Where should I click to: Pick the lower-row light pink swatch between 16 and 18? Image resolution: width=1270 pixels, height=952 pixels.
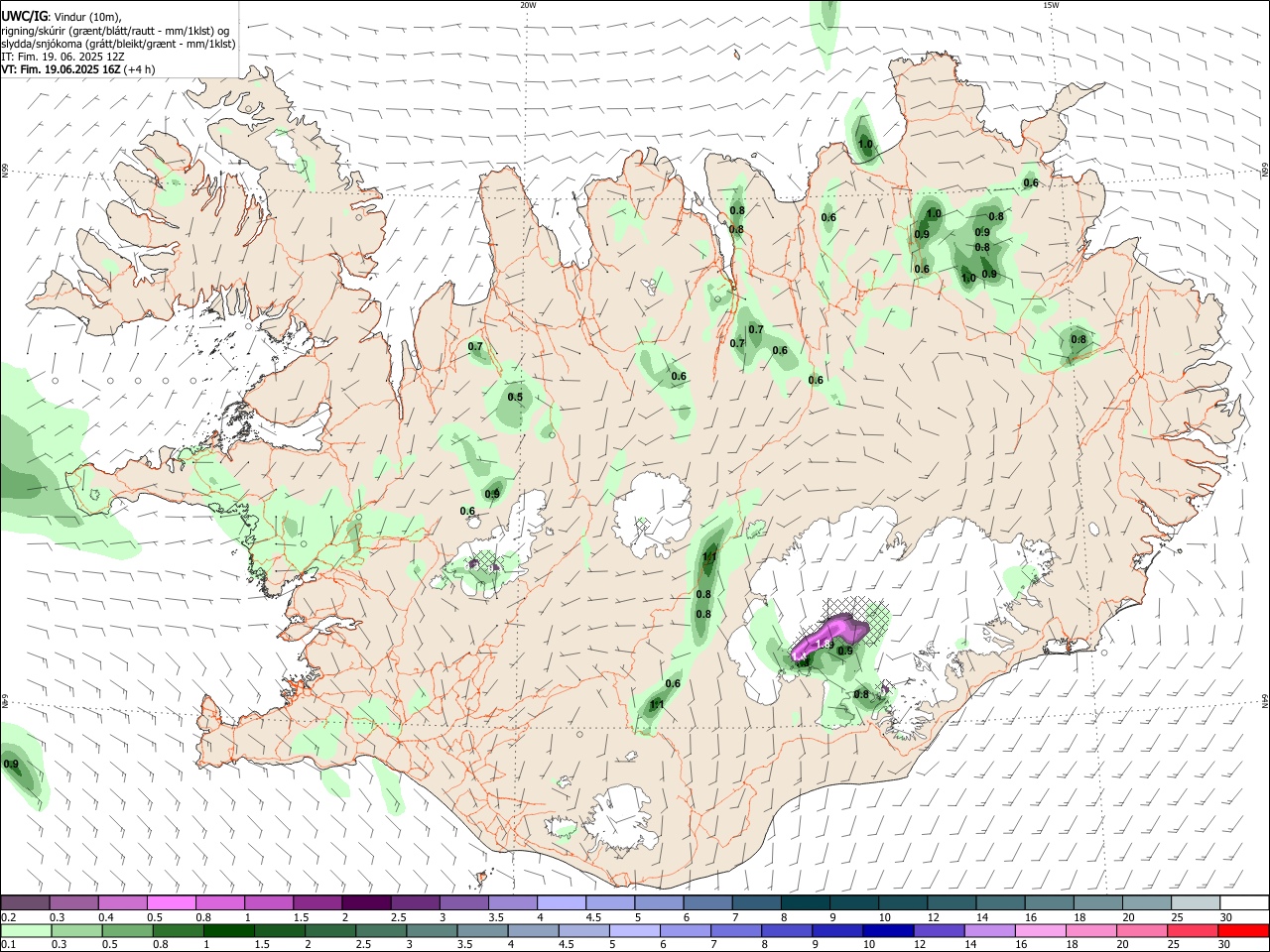[1039, 930]
